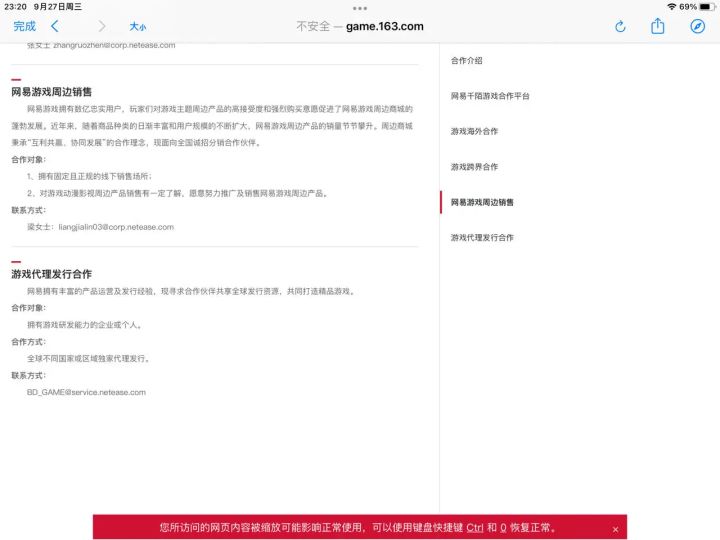The height and width of the screenshot is (540, 720).
Task: Select 游戏跨界合作 in side navigation
Action: point(474,167)
